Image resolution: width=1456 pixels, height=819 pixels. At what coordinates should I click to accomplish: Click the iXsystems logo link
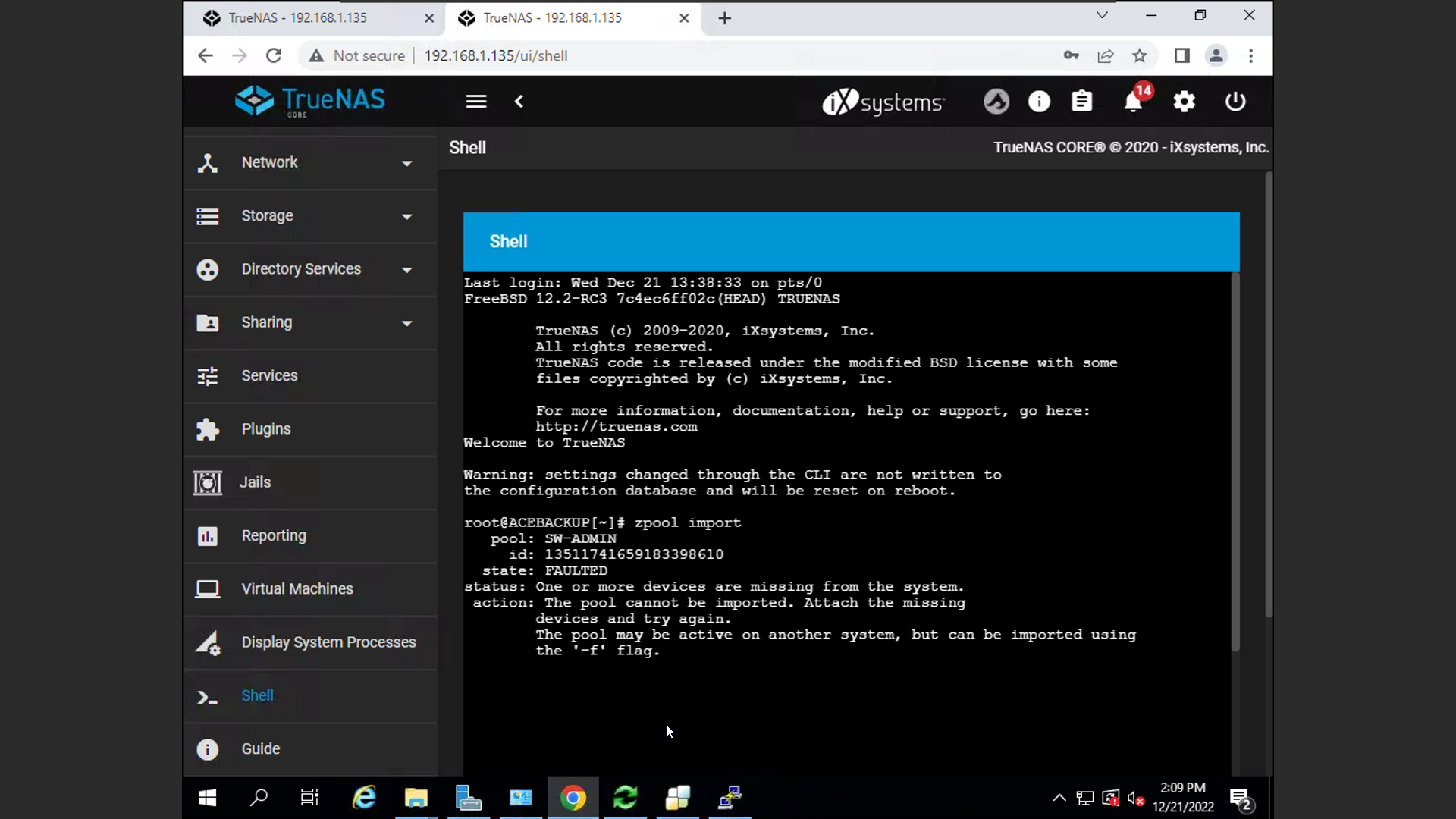tap(883, 102)
